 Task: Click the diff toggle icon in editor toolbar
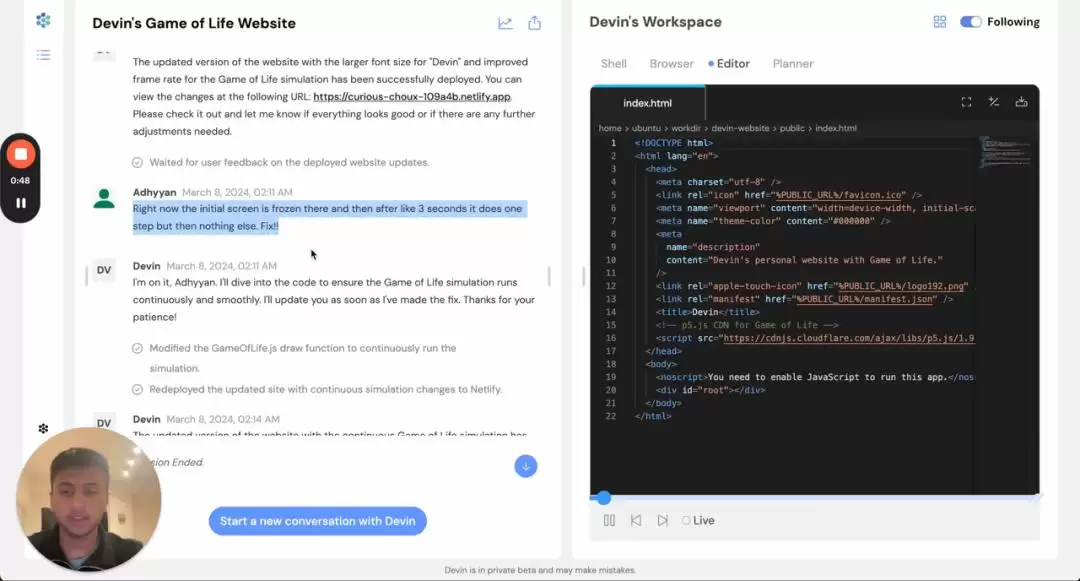click(994, 102)
